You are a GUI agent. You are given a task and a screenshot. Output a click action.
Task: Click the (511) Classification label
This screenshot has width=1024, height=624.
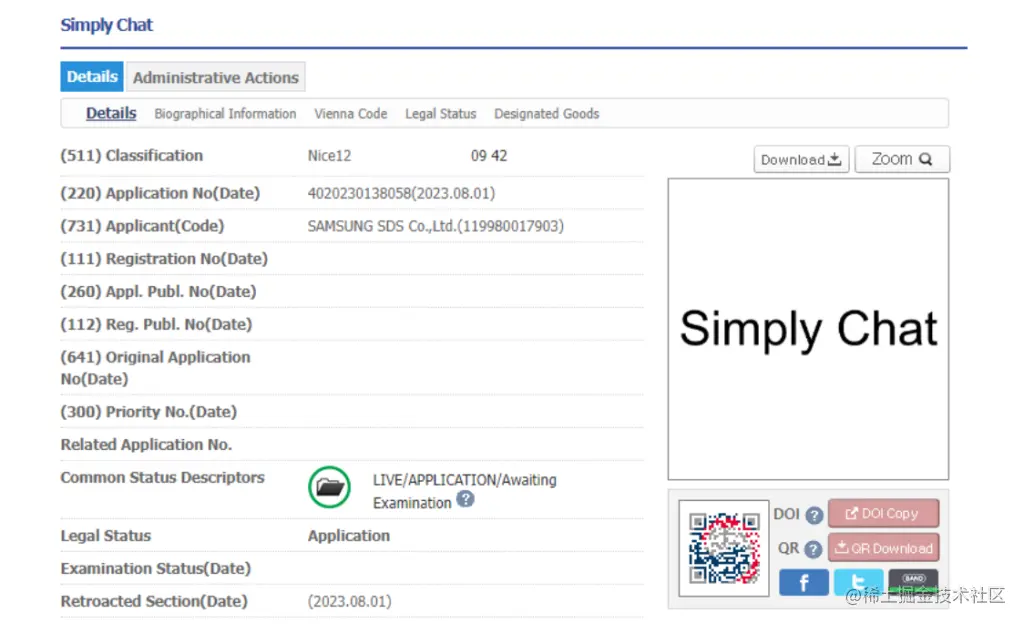132,156
